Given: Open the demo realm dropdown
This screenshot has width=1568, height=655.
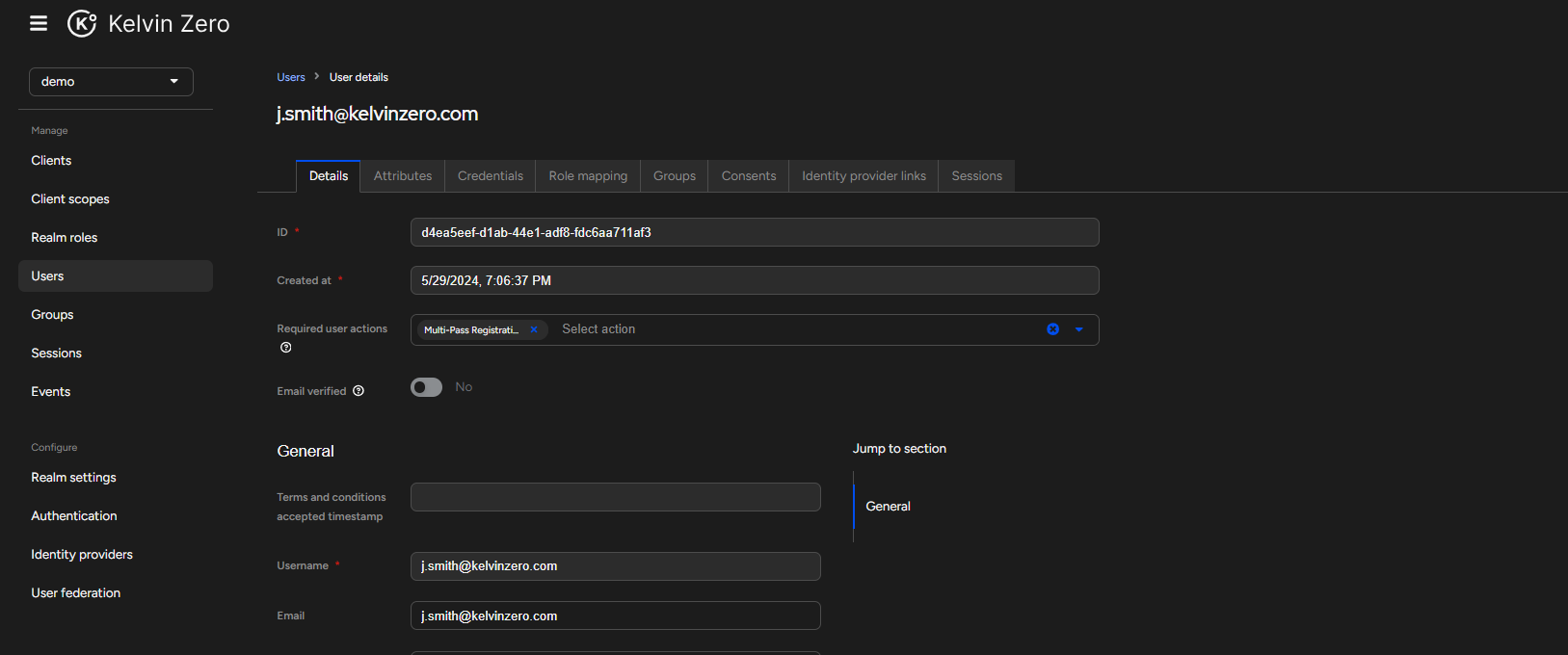Looking at the screenshot, I should [111, 82].
